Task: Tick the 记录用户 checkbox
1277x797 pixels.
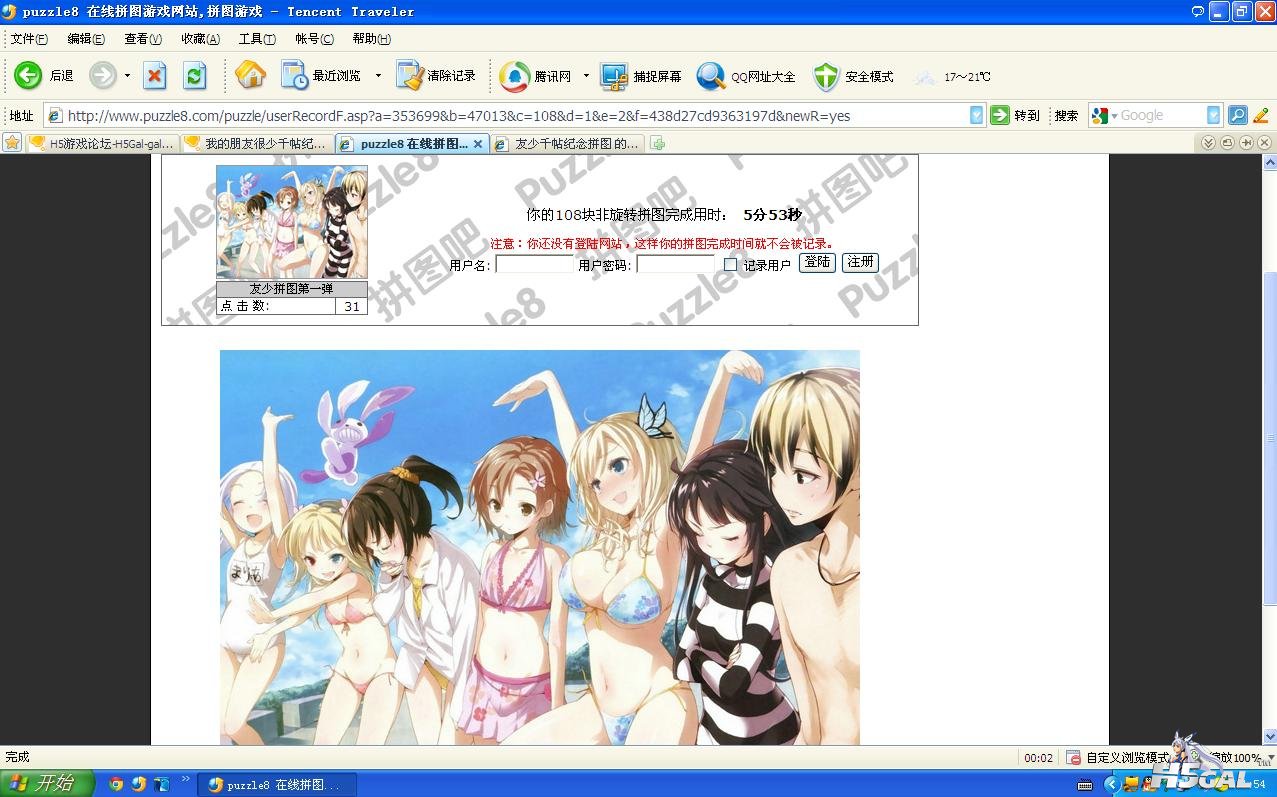Action: coord(730,265)
